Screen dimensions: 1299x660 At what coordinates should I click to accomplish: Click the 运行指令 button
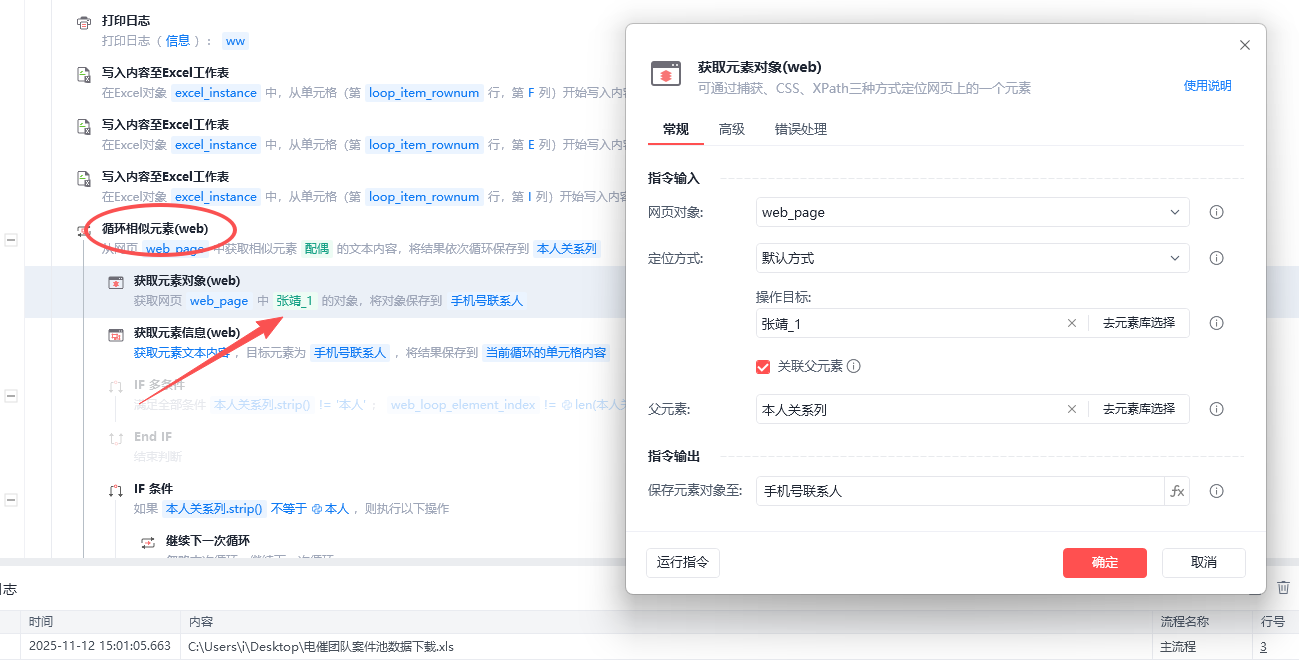point(683,562)
